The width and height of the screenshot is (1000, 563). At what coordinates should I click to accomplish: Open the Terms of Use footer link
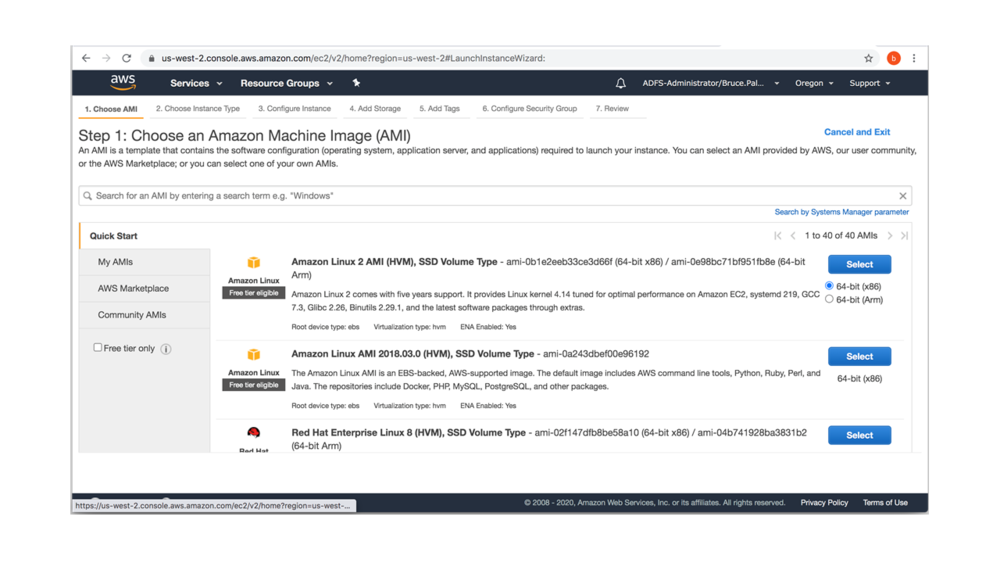pos(885,502)
